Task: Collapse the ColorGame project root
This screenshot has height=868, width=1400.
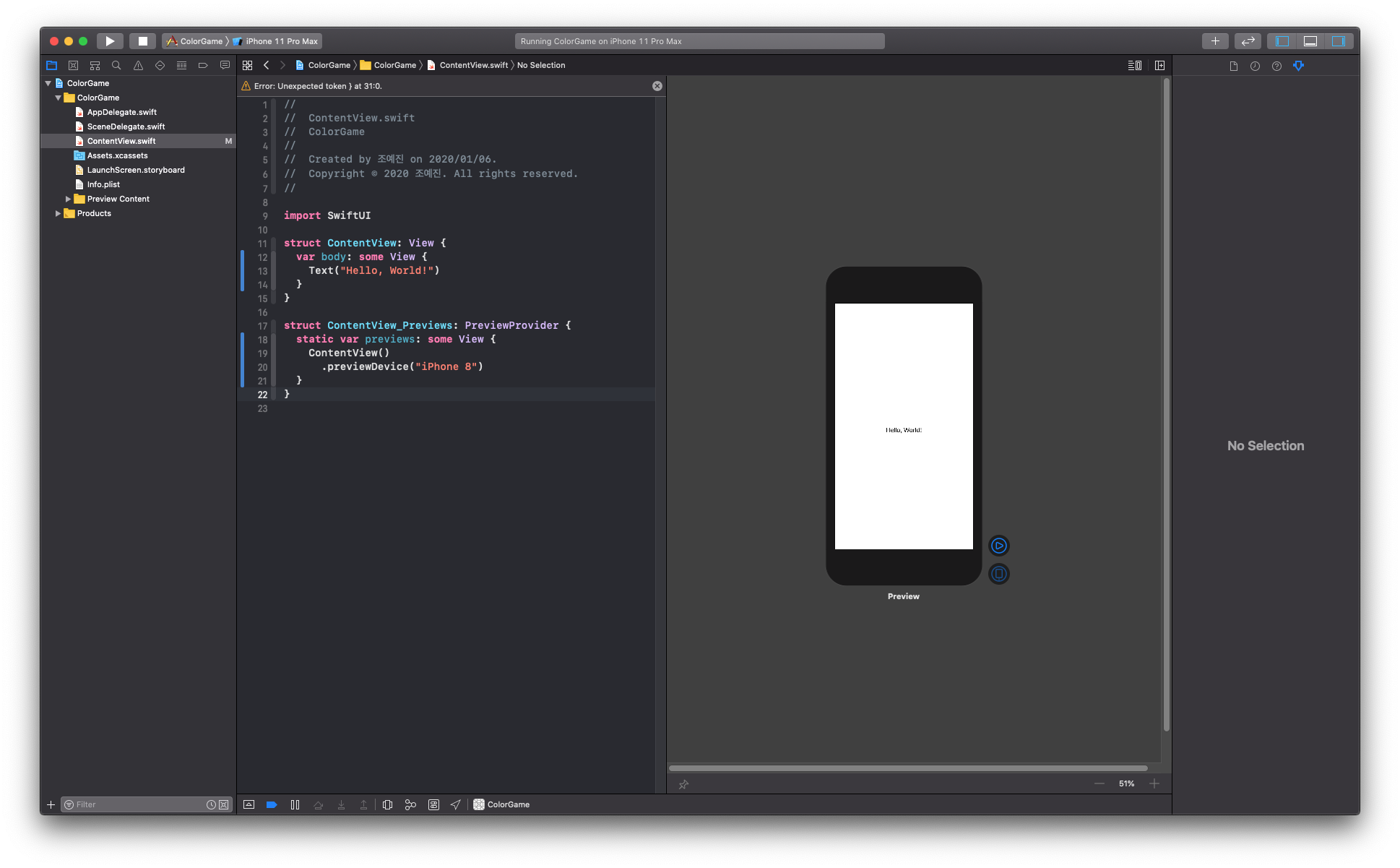Action: pyautogui.click(x=48, y=83)
